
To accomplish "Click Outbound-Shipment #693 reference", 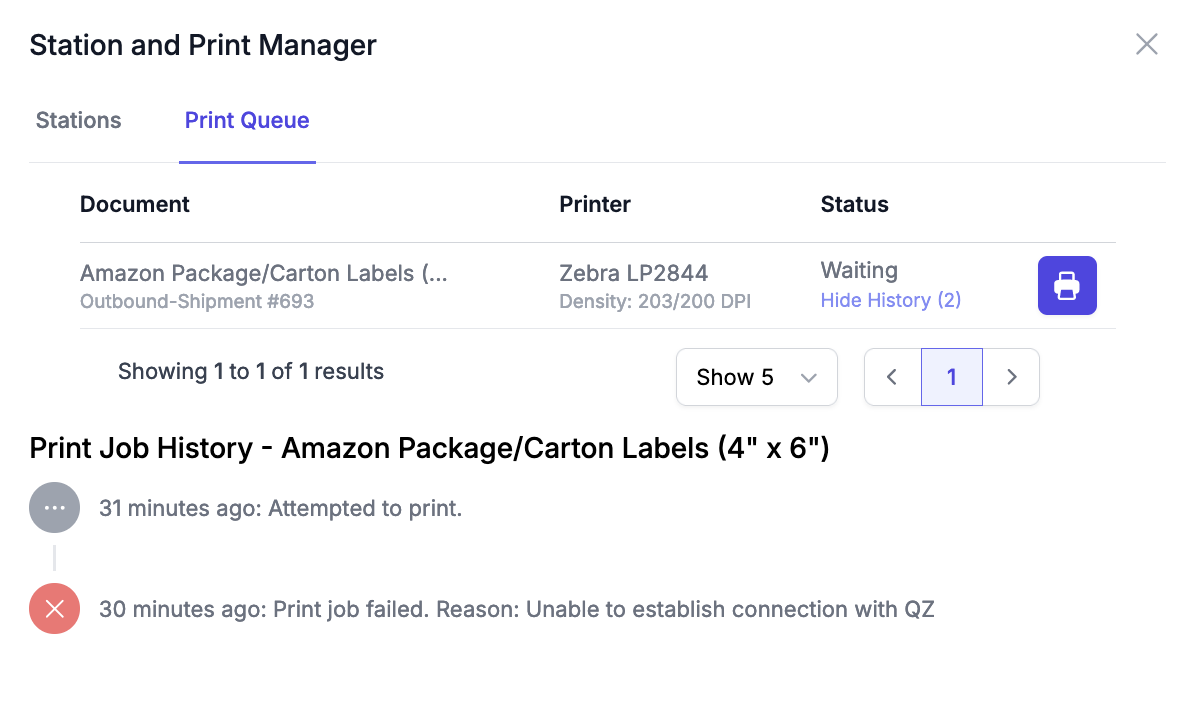I will pyautogui.click(x=197, y=301).
